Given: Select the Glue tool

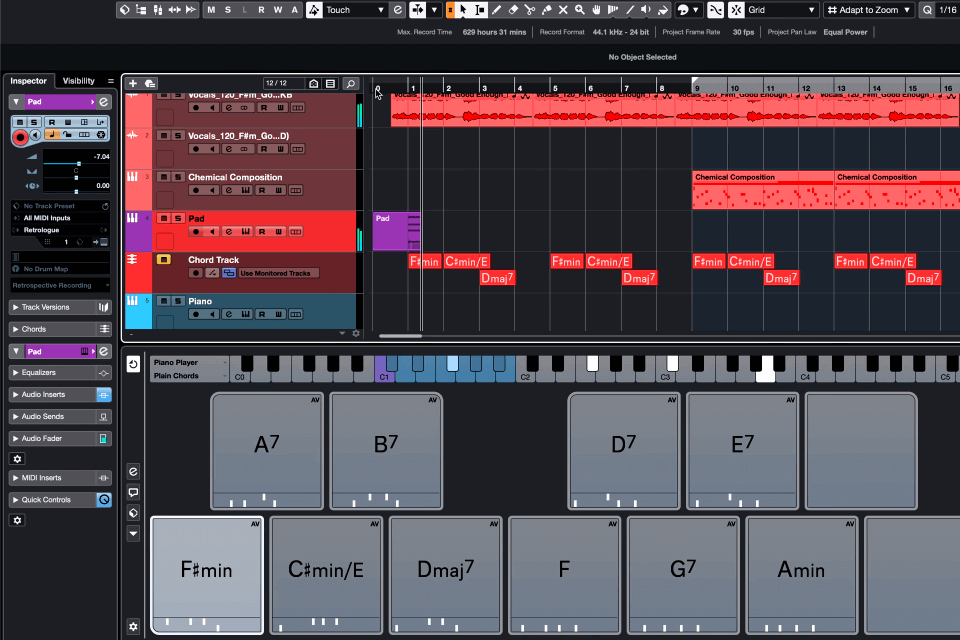Looking at the screenshot, I should (546, 10).
